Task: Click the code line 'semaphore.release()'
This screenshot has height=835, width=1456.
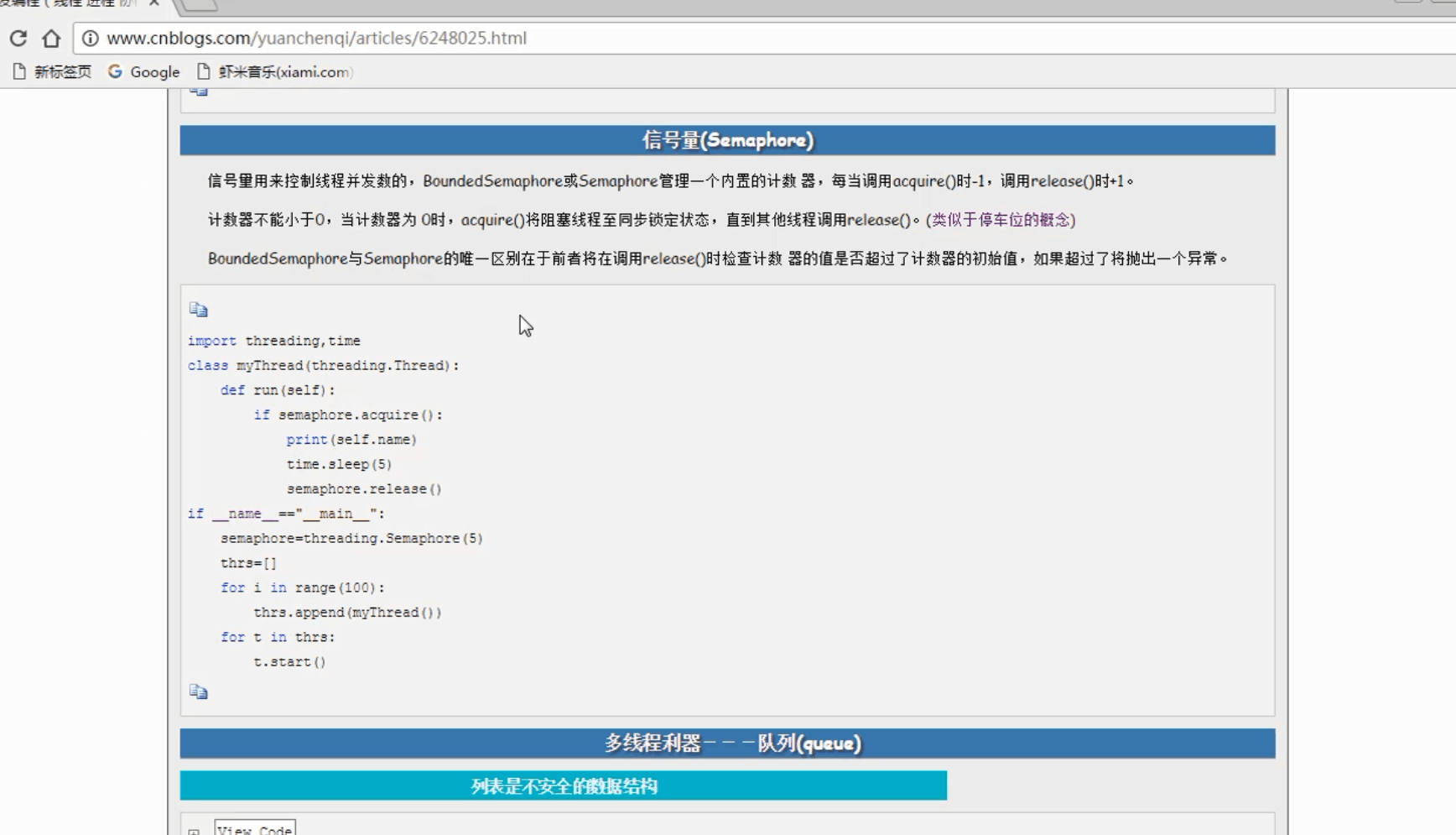Action: [x=364, y=489]
